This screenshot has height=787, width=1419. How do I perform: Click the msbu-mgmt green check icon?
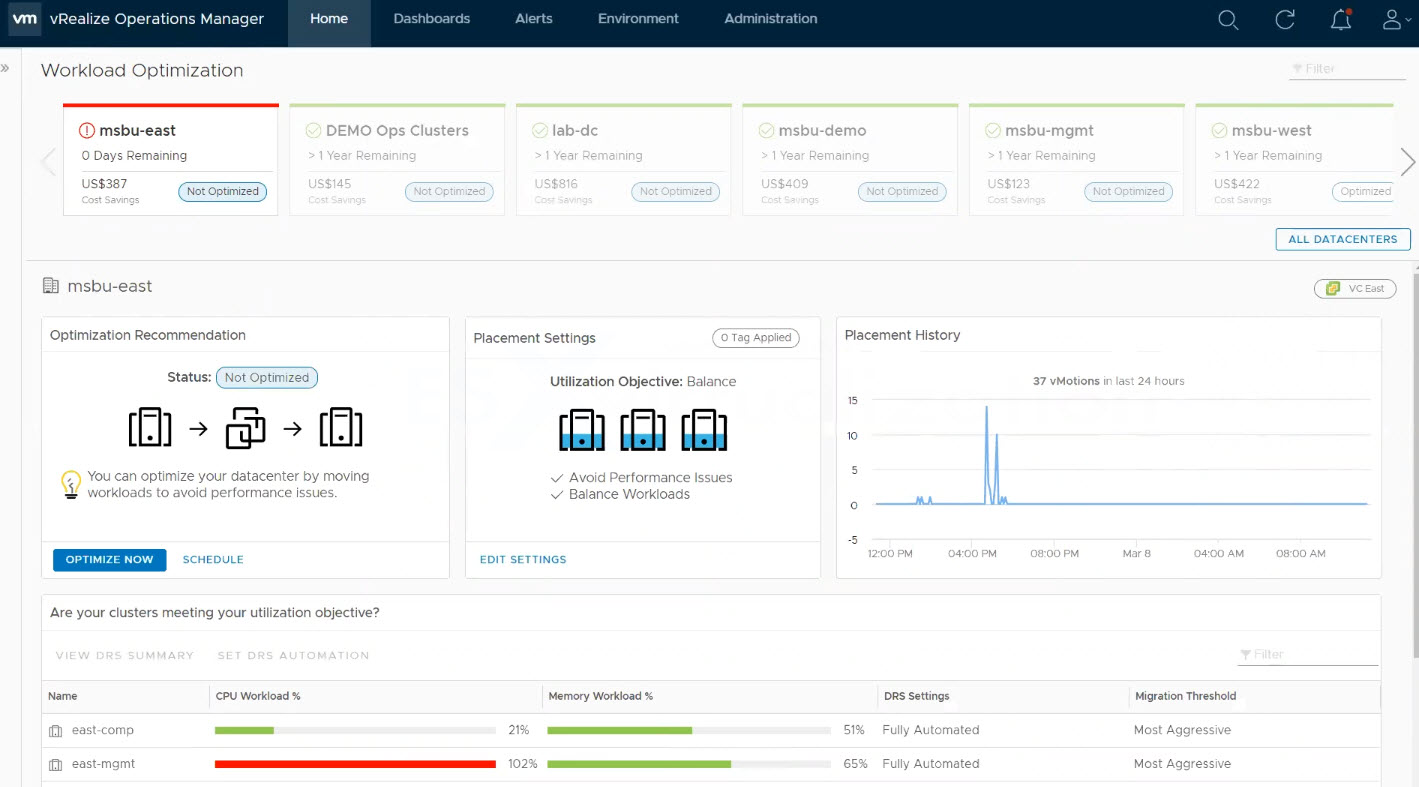coord(993,130)
